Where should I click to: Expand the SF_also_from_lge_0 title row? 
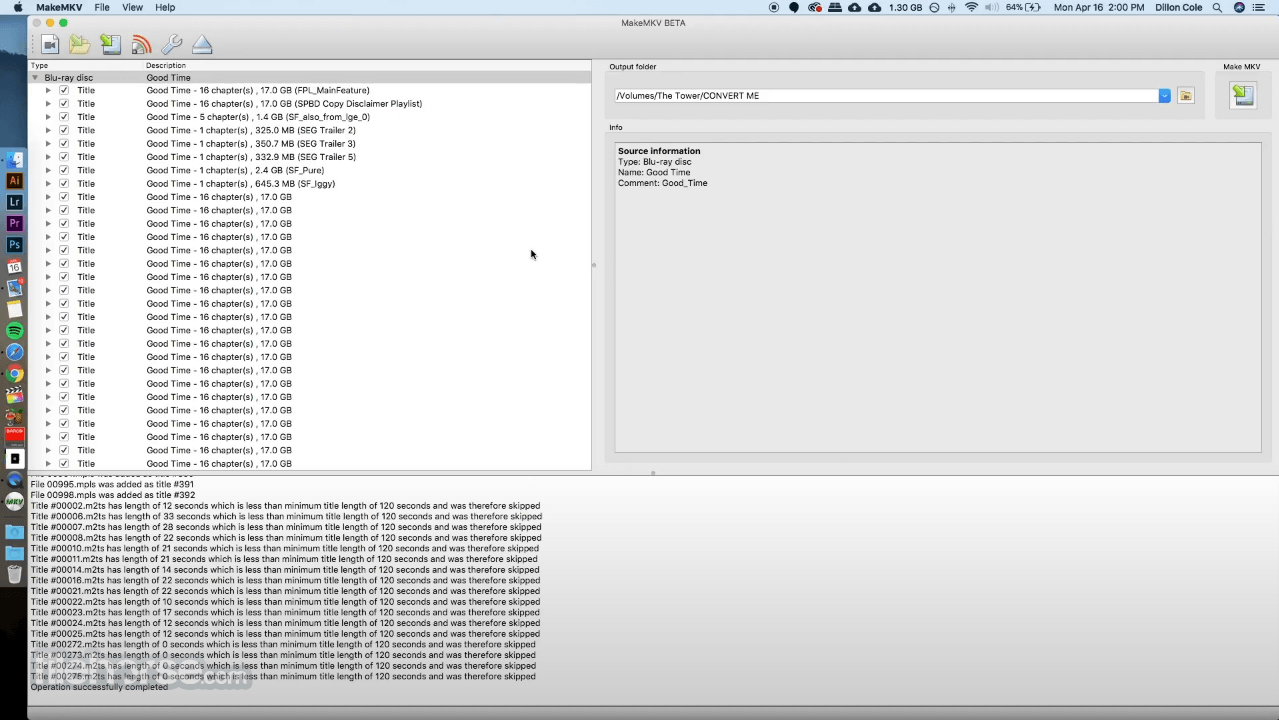[x=48, y=117]
